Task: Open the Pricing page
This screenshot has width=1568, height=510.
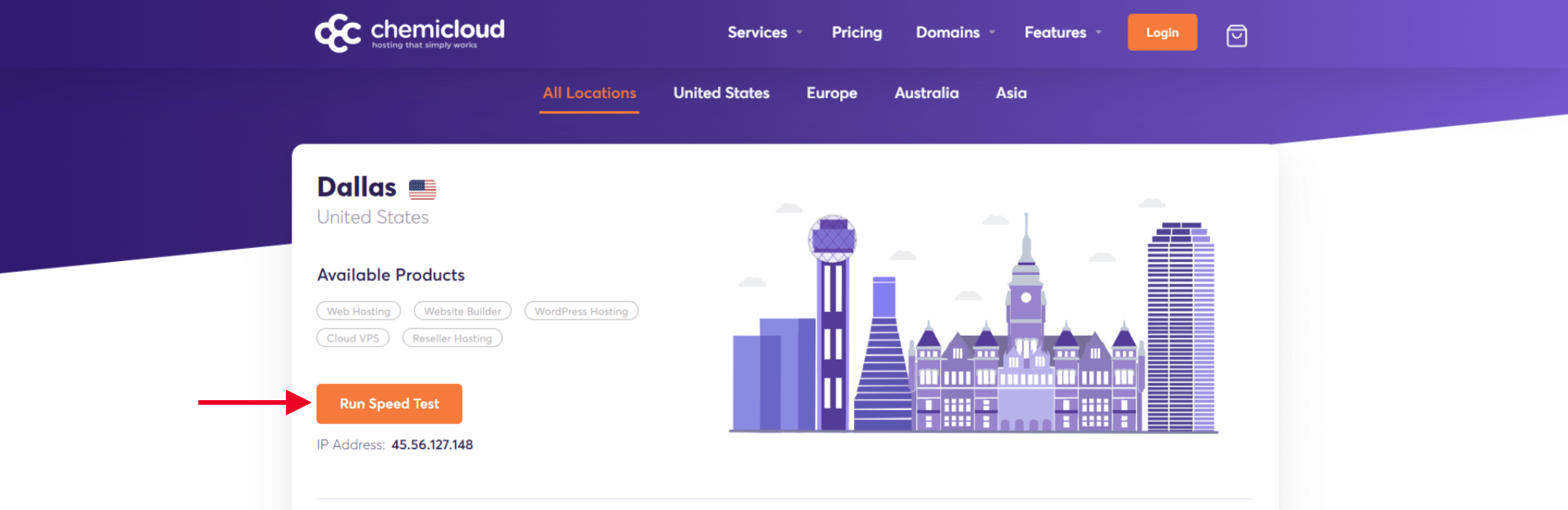Action: pyautogui.click(x=856, y=32)
